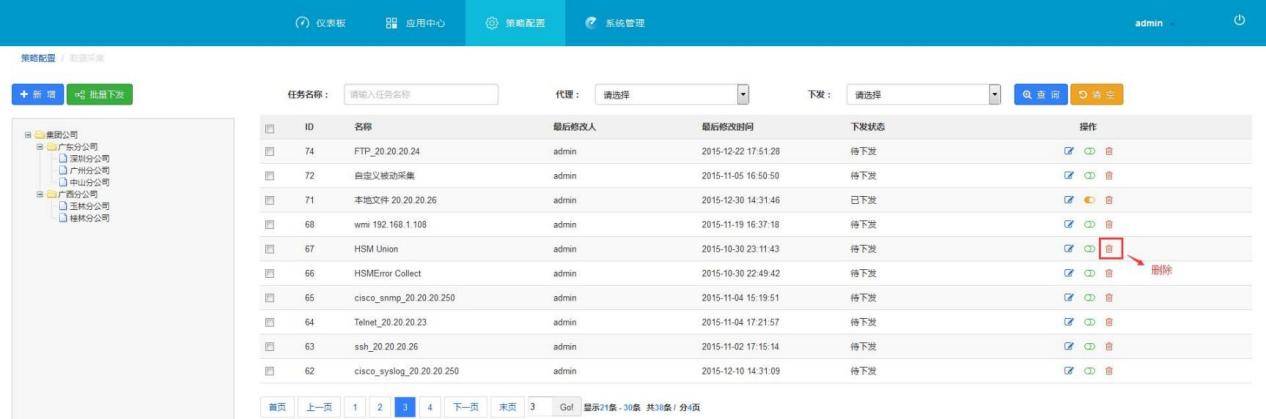The height and width of the screenshot is (419, 1266).
Task: Click the green 批量下发 button
Action: (99, 94)
